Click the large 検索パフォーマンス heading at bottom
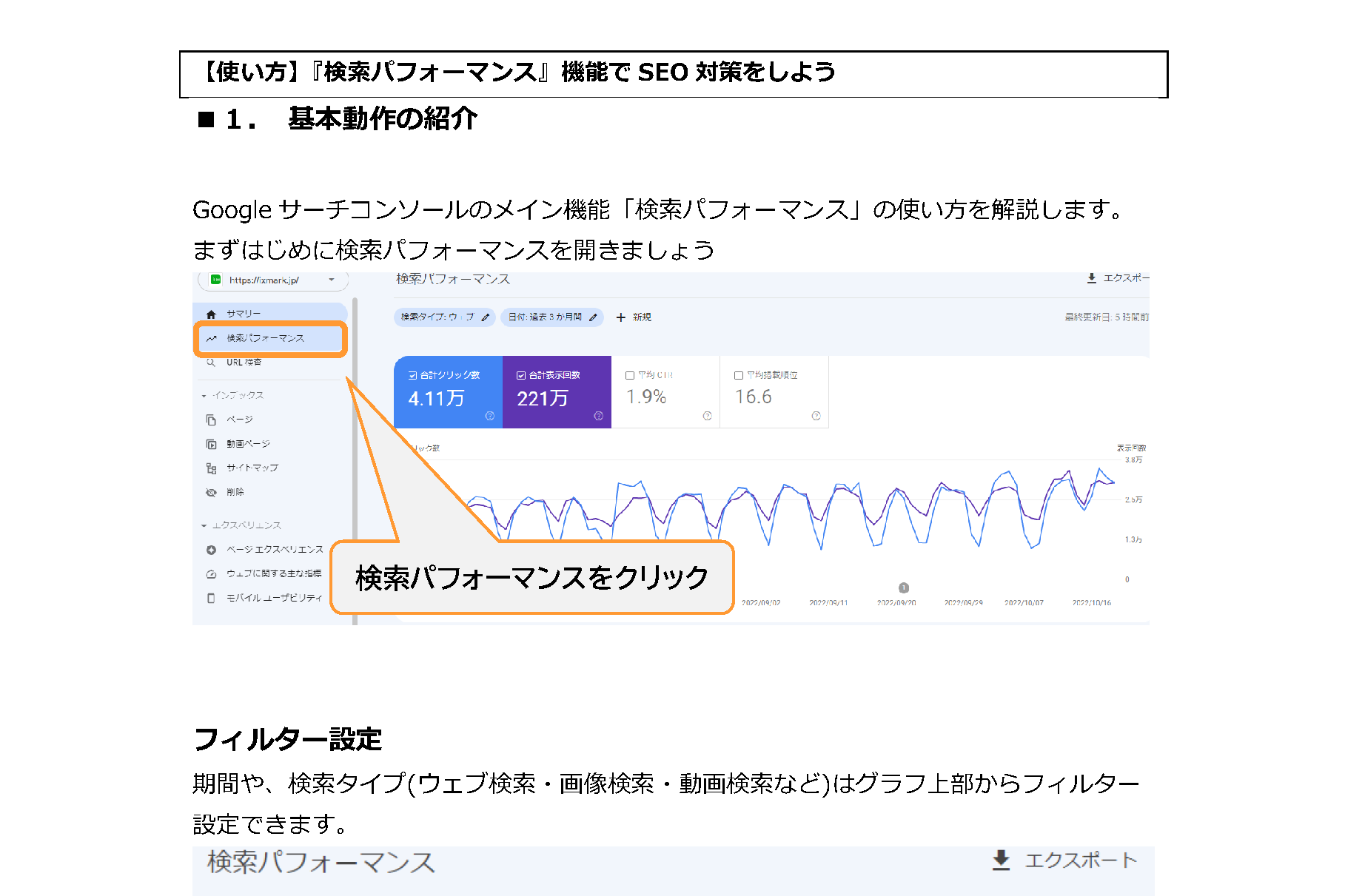This screenshot has height=896, width=1345. [321, 863]
